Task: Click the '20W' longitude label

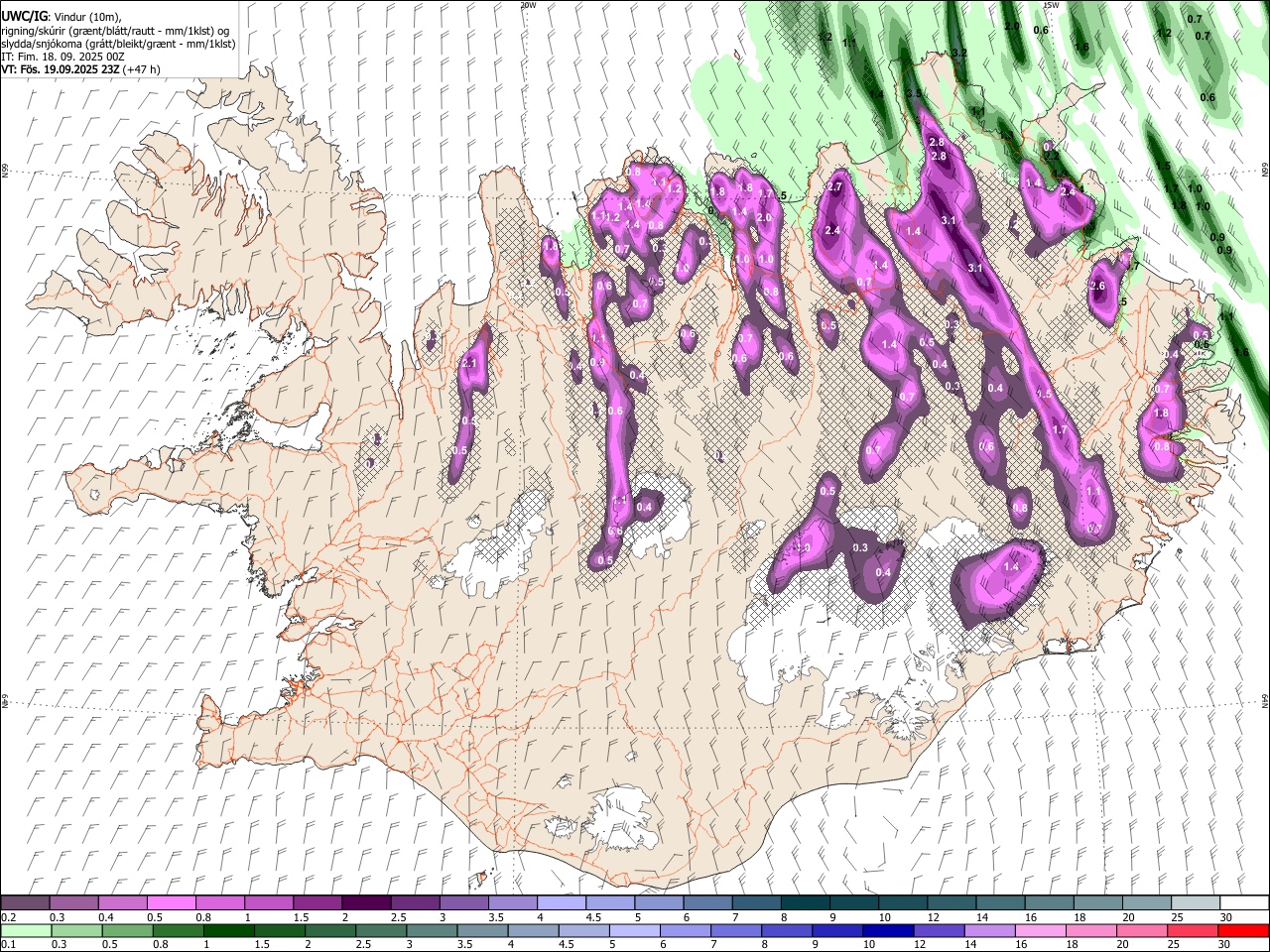Action: coord(528,5)
